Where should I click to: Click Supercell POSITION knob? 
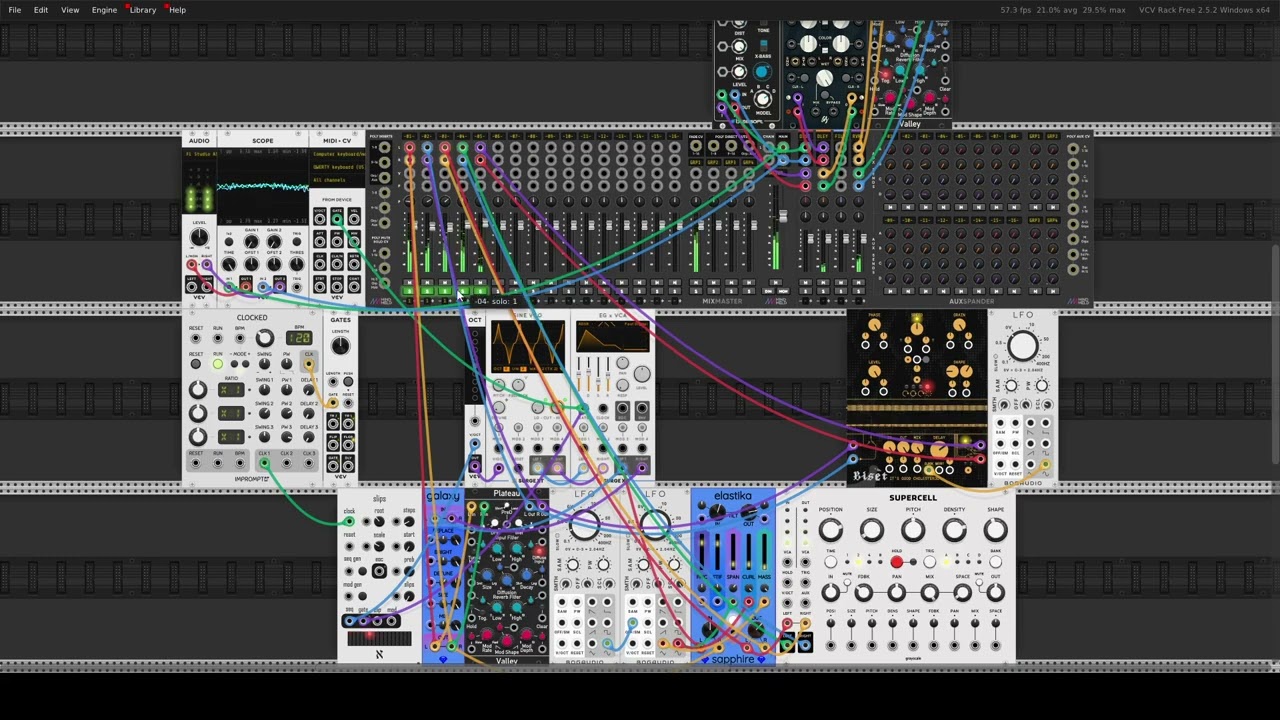pyautogui.click(x=831, y=530)
